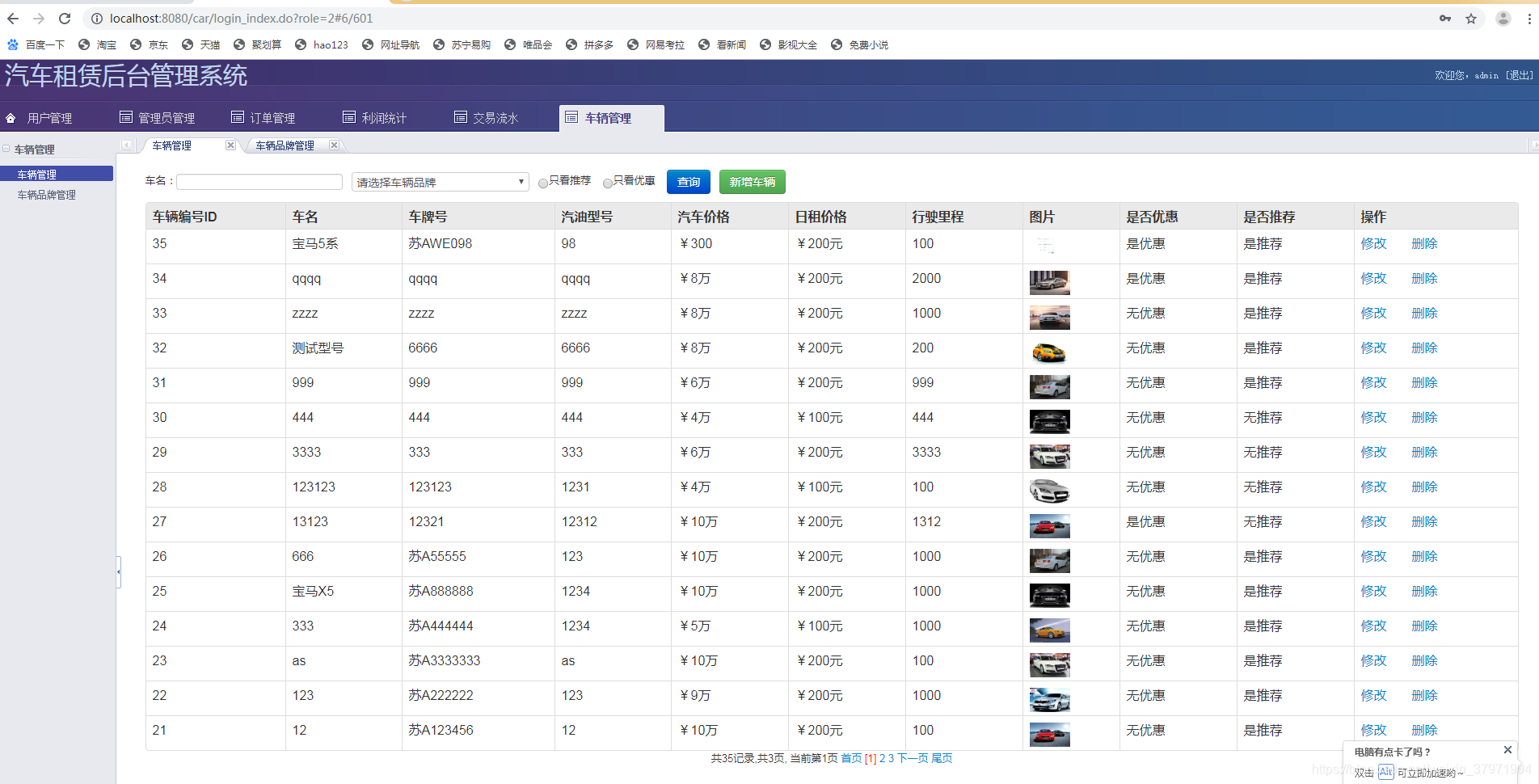Close the 车辆品牌管理 sub-tab

coord(334,145)
